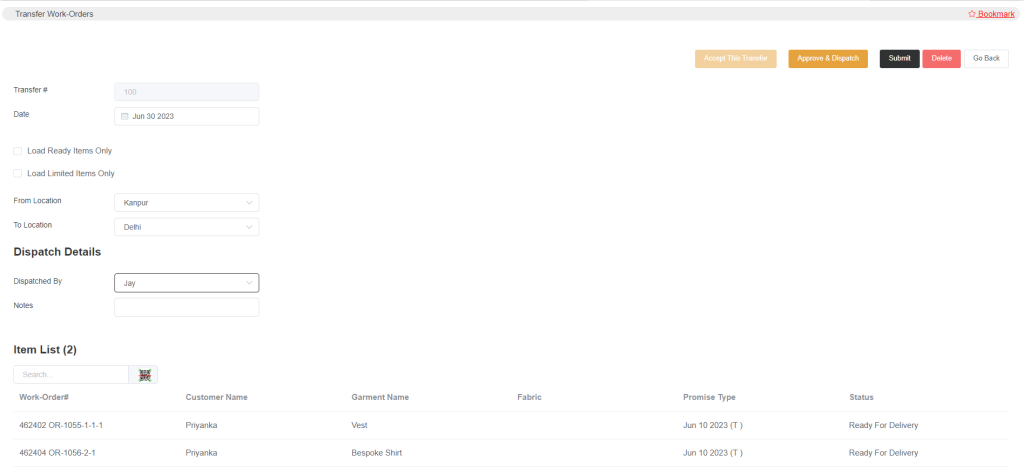Open the Dispatched By dropdown showing Jay
1024x468 pixels.
tap(187, 283)
